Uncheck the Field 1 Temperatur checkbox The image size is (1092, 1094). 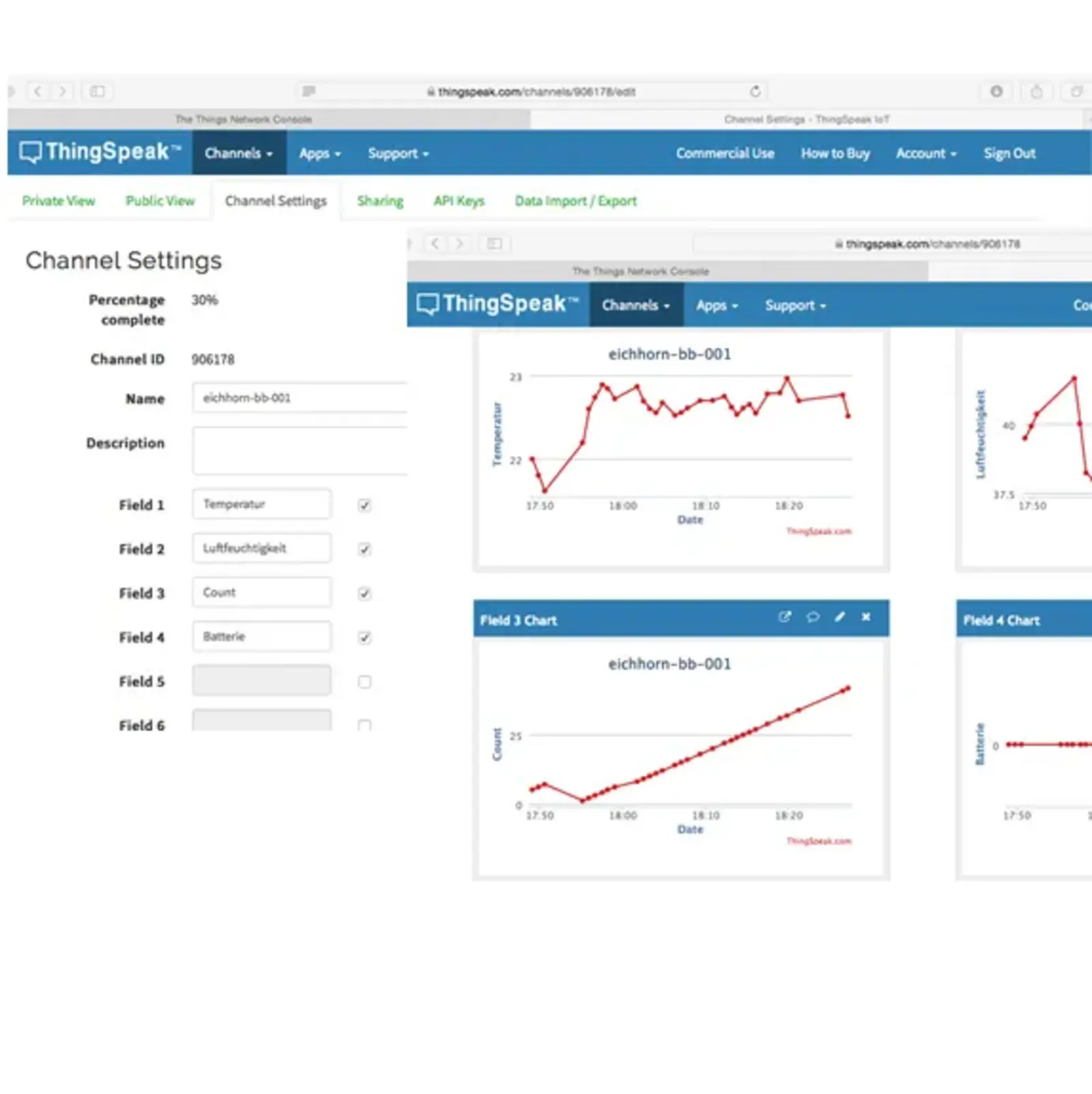[364, 506]
